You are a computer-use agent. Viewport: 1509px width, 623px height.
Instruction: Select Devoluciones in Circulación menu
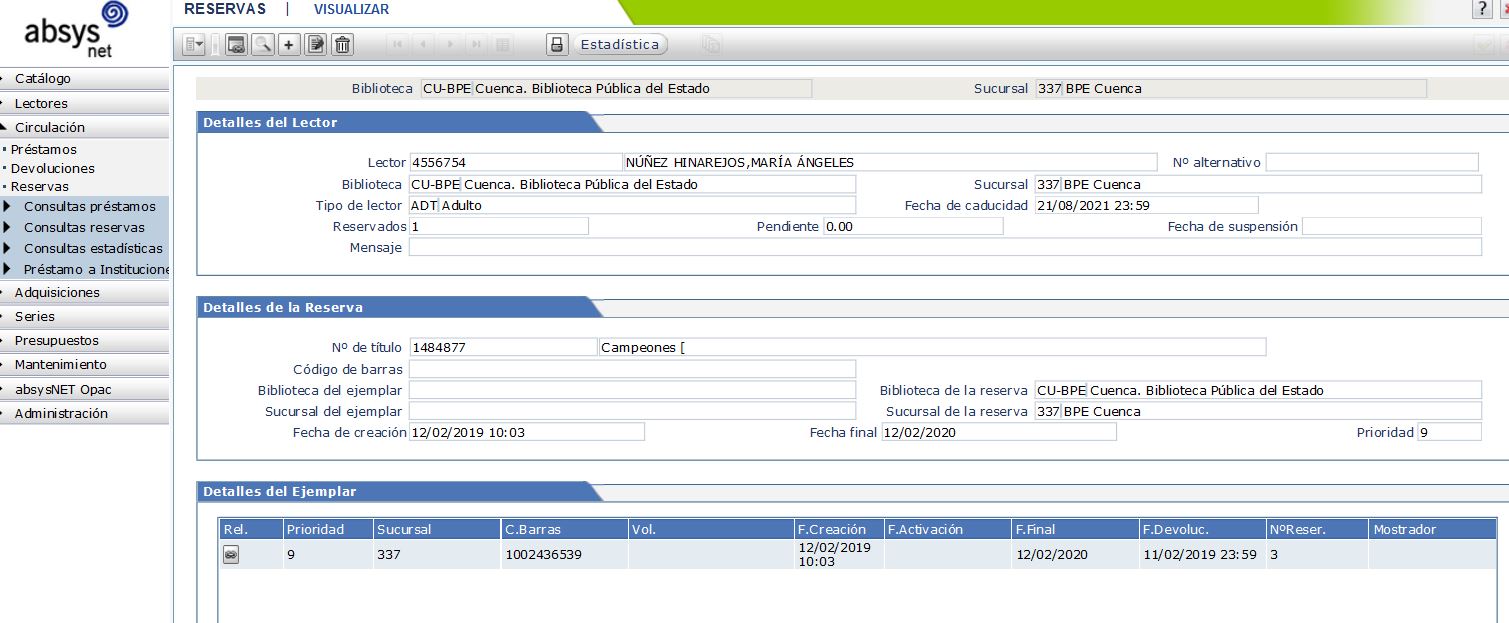(x=53, y=169)
